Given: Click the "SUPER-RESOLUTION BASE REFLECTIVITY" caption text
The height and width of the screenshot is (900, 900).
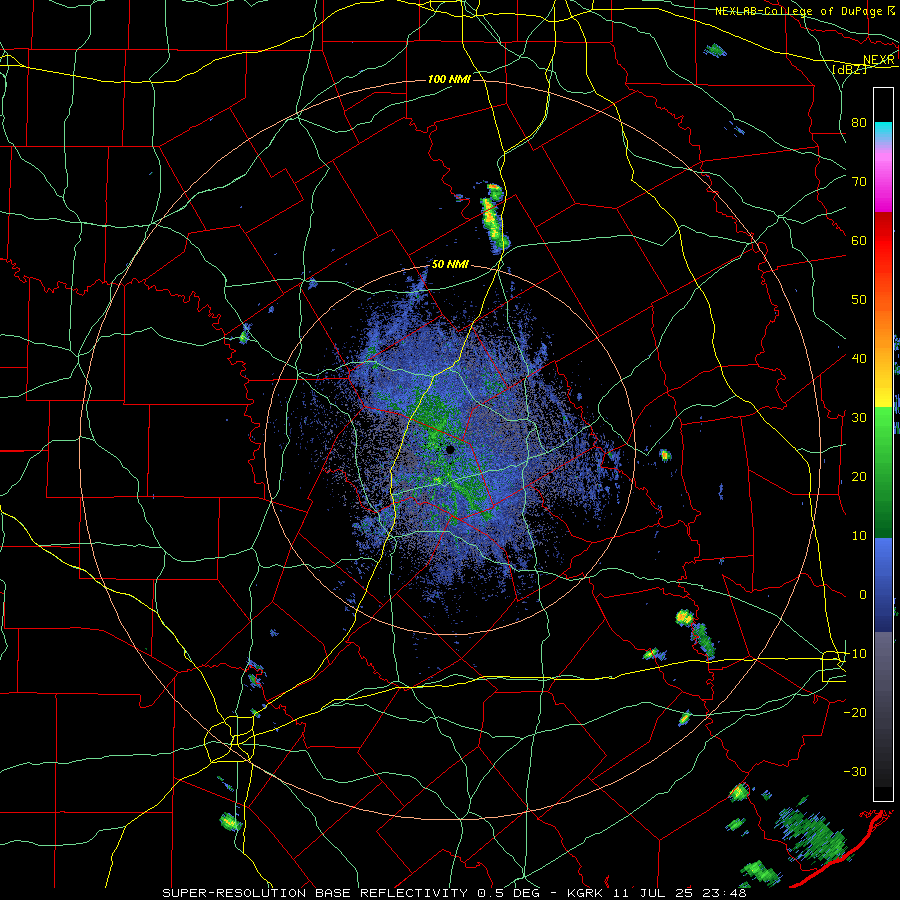Looking at the screenshot, I should [315, 893].
